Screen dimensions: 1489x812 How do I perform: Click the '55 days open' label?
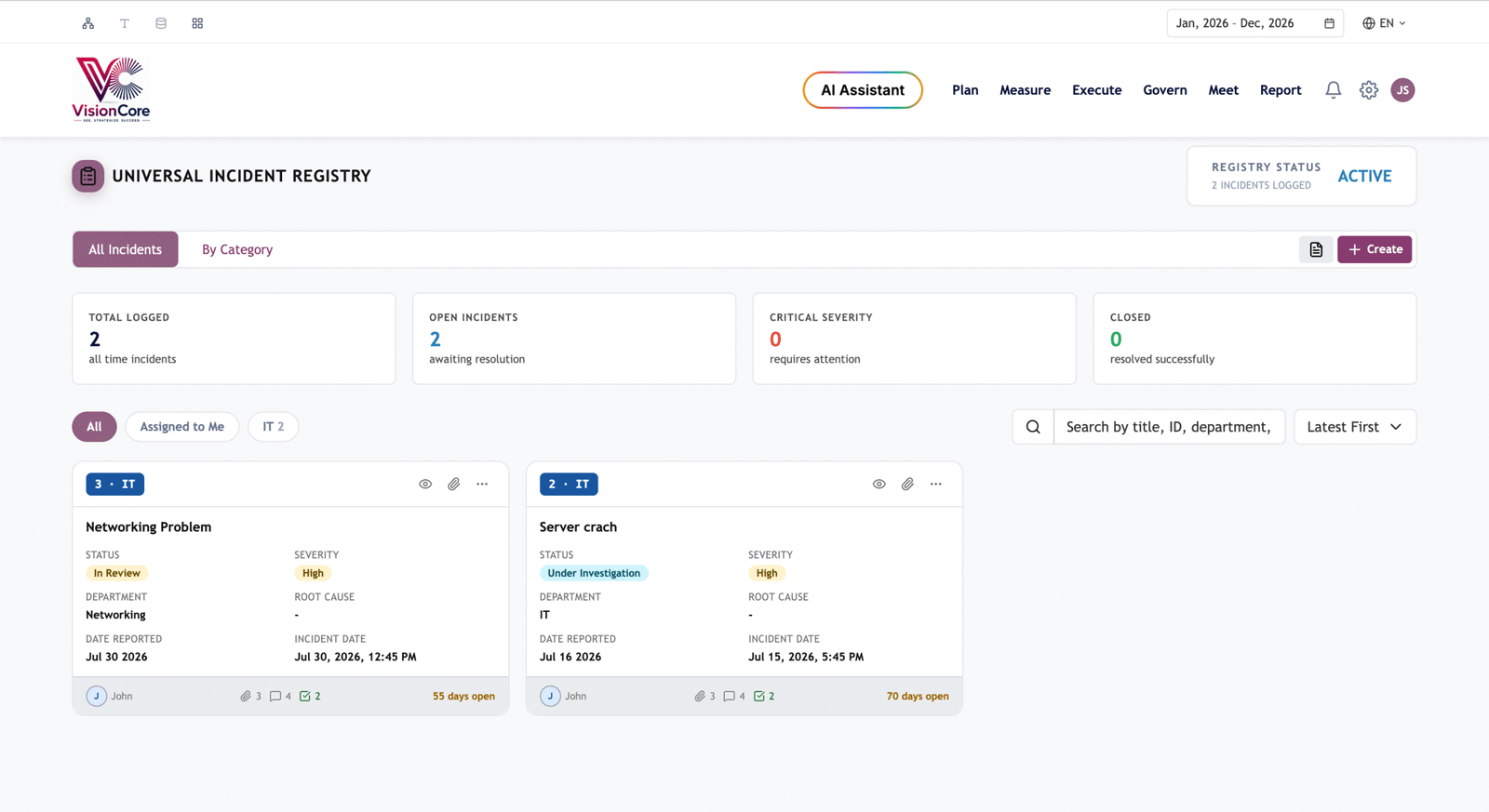click(463, 697)
